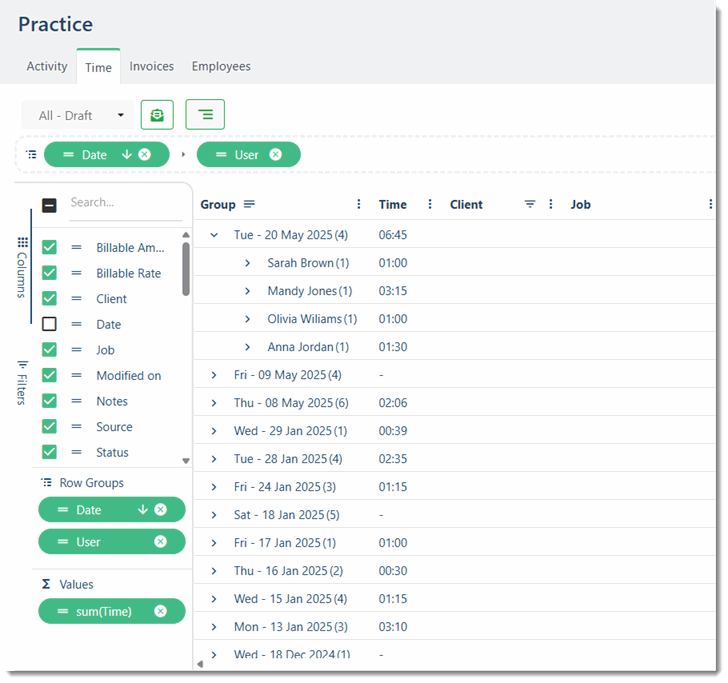The width and height of the screenshot is (728, 683).
Task: Expand the Olivia Wiliams row
Action: (x=247, y=319)
